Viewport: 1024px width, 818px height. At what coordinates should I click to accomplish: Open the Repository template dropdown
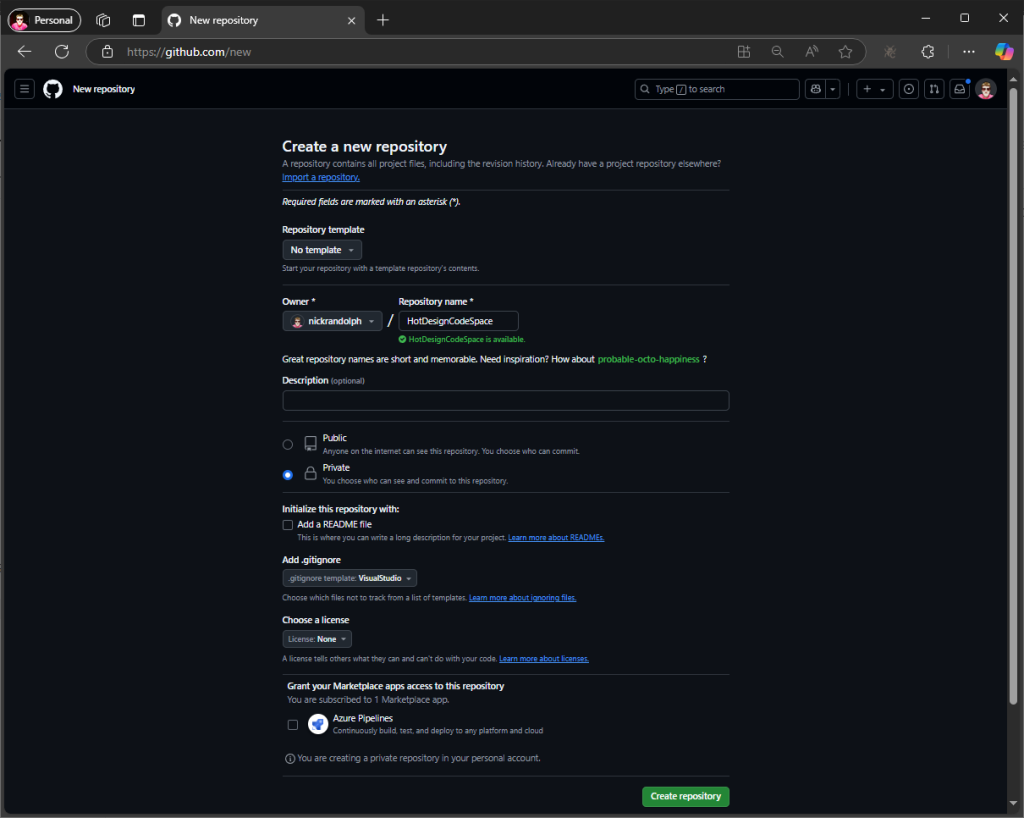321,249
